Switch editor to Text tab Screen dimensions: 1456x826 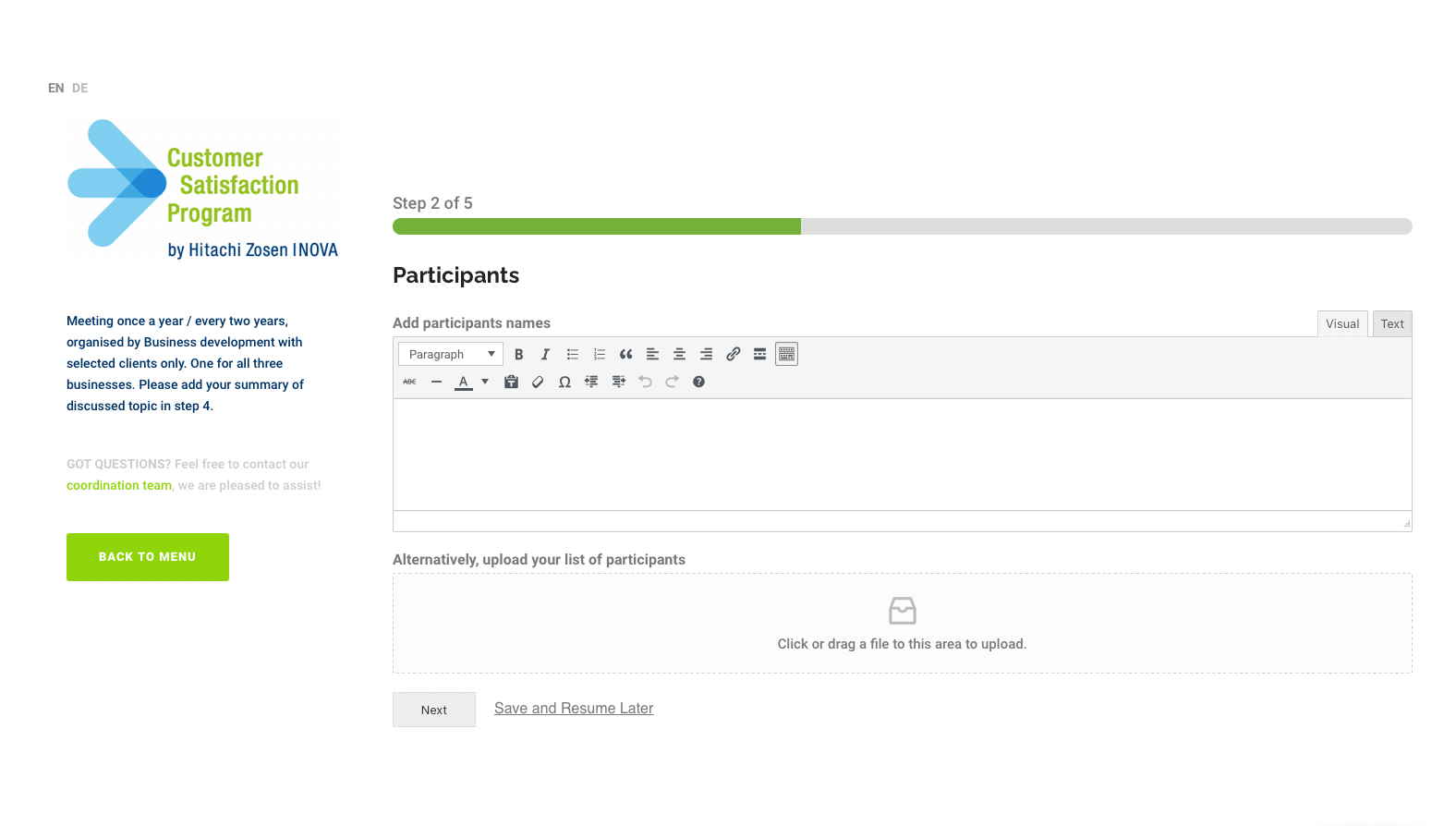(1391, 324)
